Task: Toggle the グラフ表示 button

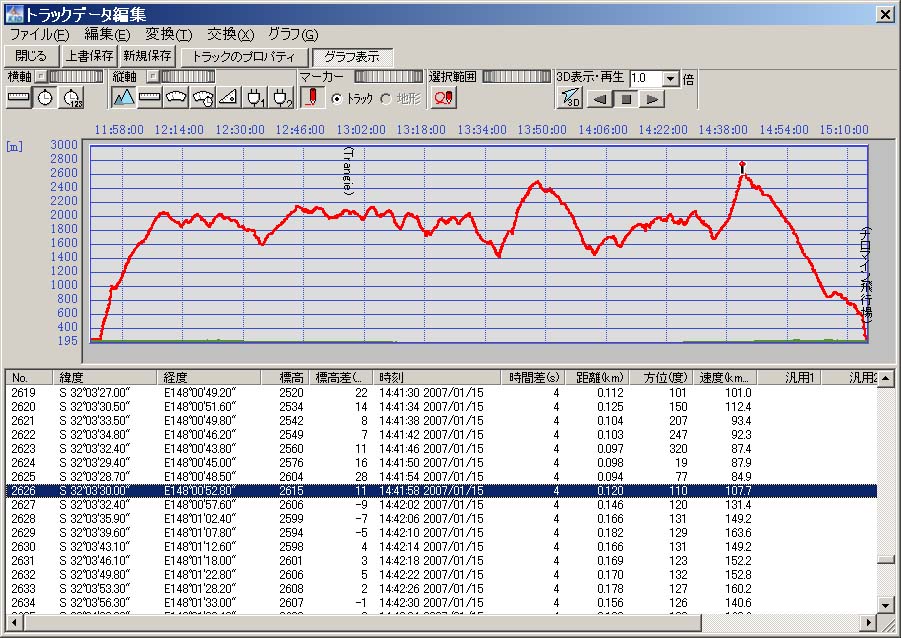Action: coord(352,56)
